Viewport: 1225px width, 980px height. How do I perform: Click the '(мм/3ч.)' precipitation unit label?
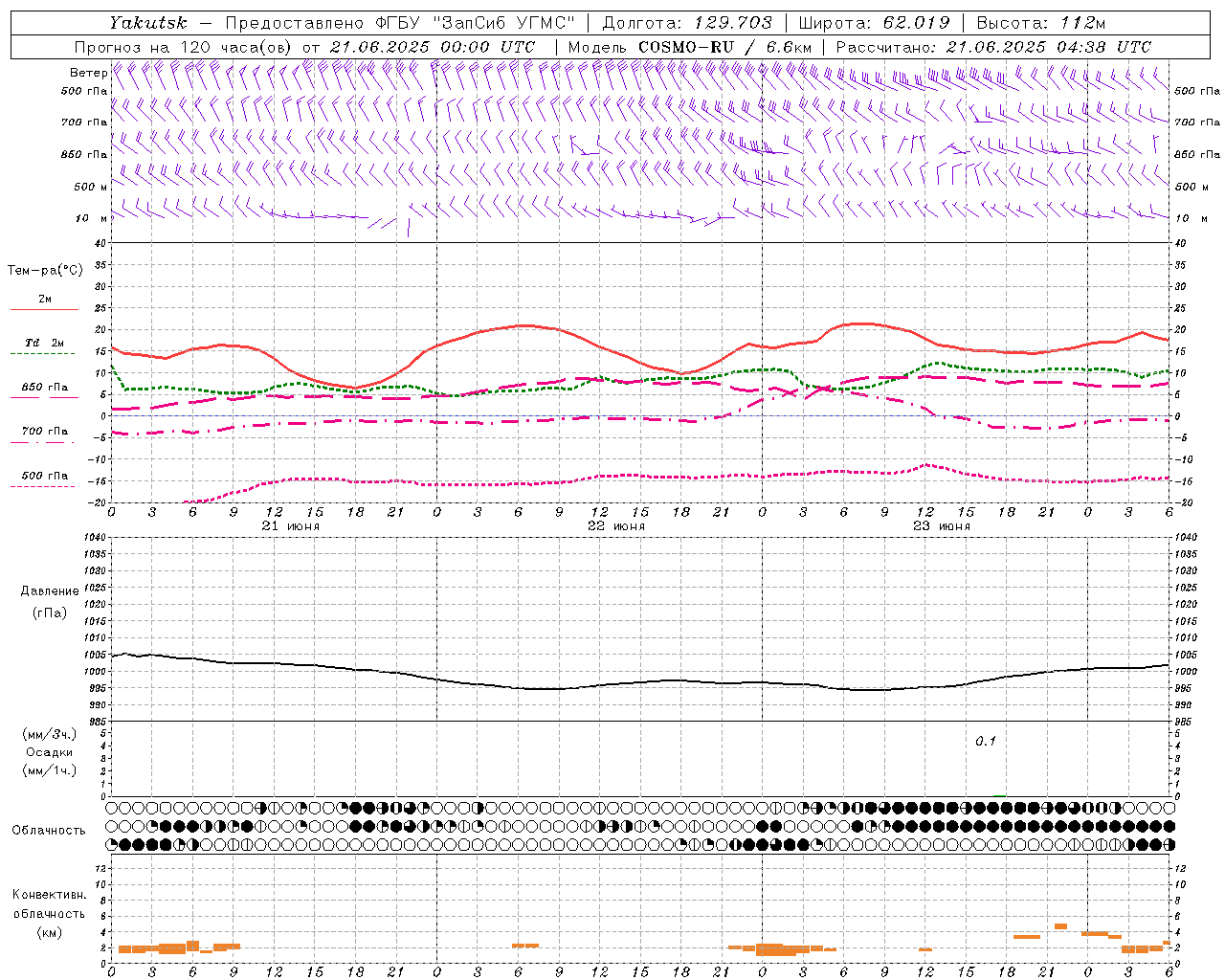[50, 734]
